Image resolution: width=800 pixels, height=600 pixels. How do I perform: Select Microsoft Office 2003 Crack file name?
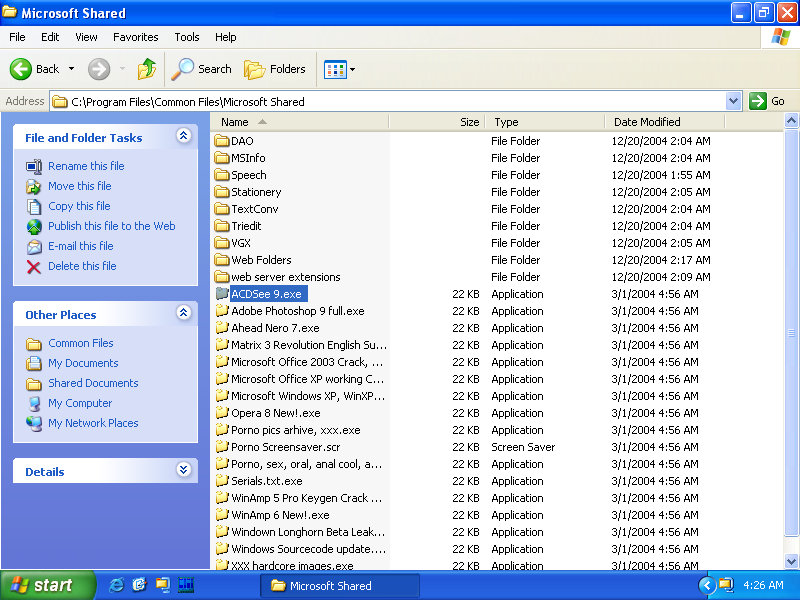(x=307, y=362)
